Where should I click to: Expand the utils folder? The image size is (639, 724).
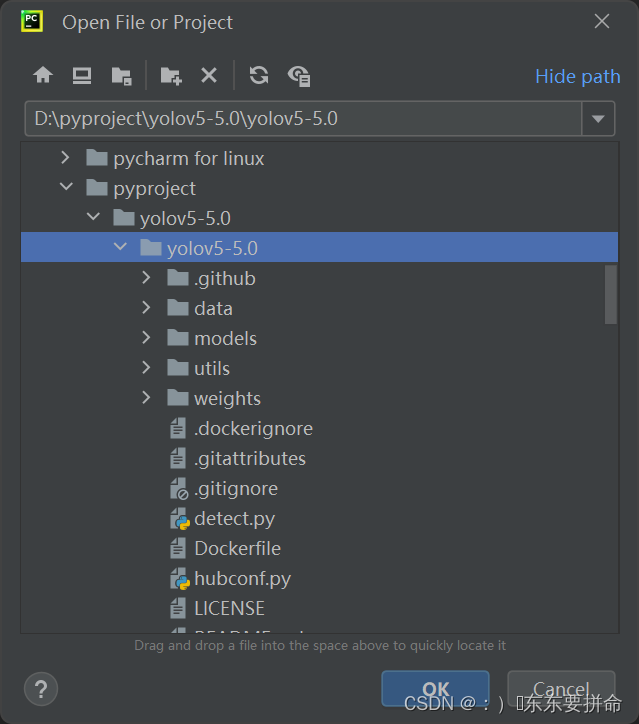pos(146,368)
